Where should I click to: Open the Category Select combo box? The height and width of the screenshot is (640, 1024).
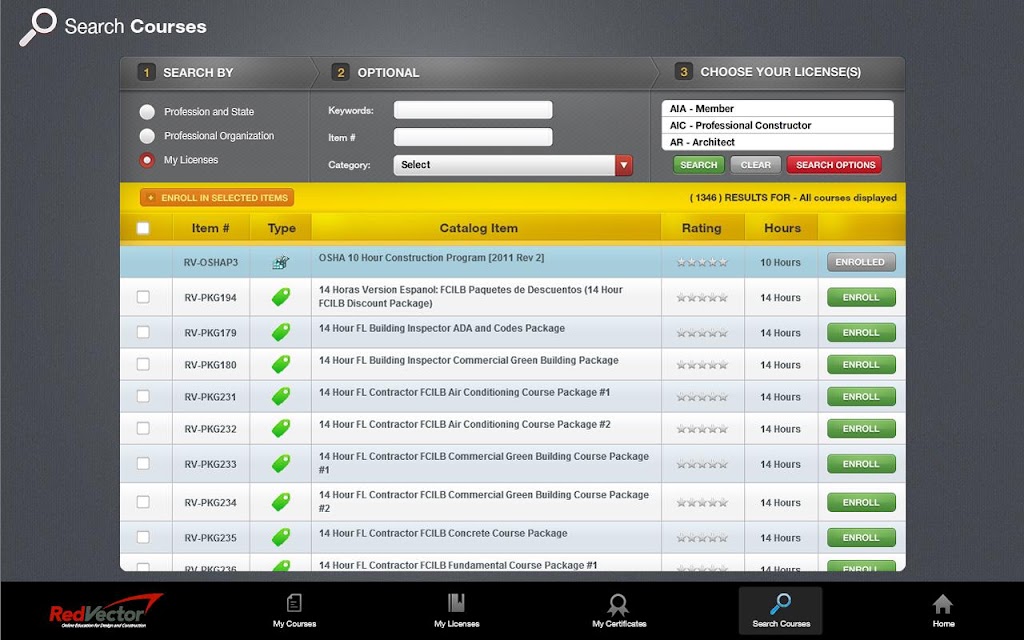click(x=513, y=165)
